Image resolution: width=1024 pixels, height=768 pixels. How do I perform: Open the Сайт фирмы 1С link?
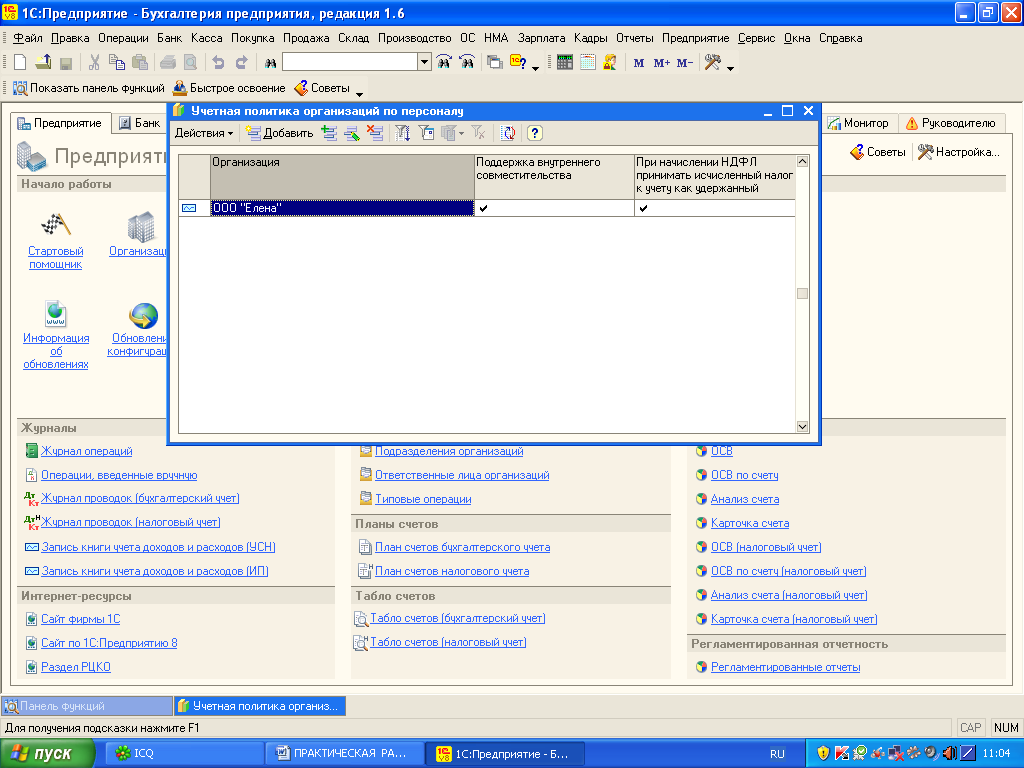[80, 619]
